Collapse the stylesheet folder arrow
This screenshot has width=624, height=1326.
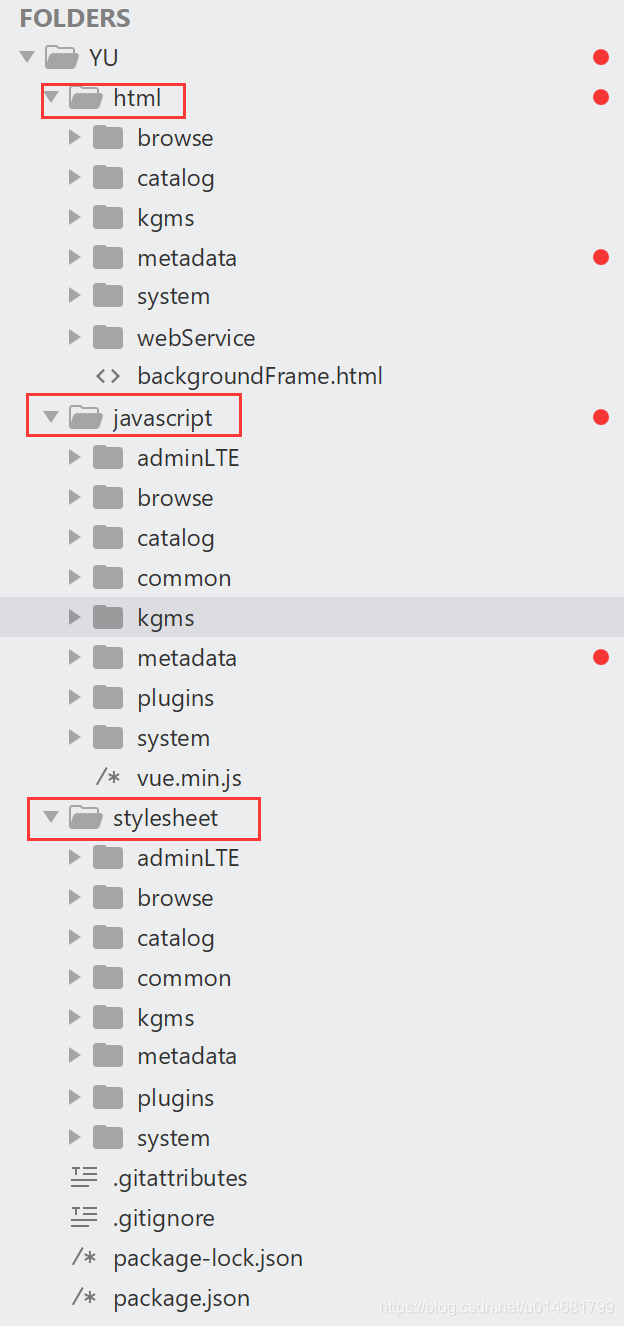pos(51,817)
